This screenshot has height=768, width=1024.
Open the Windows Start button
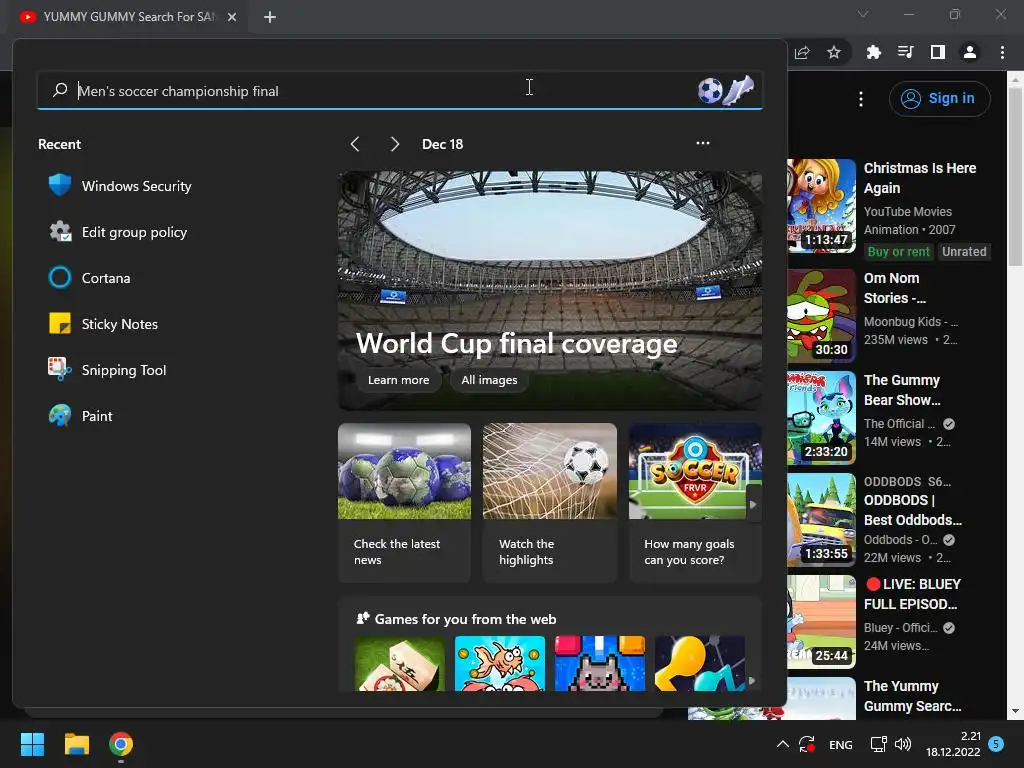click(x=32, y=744)
